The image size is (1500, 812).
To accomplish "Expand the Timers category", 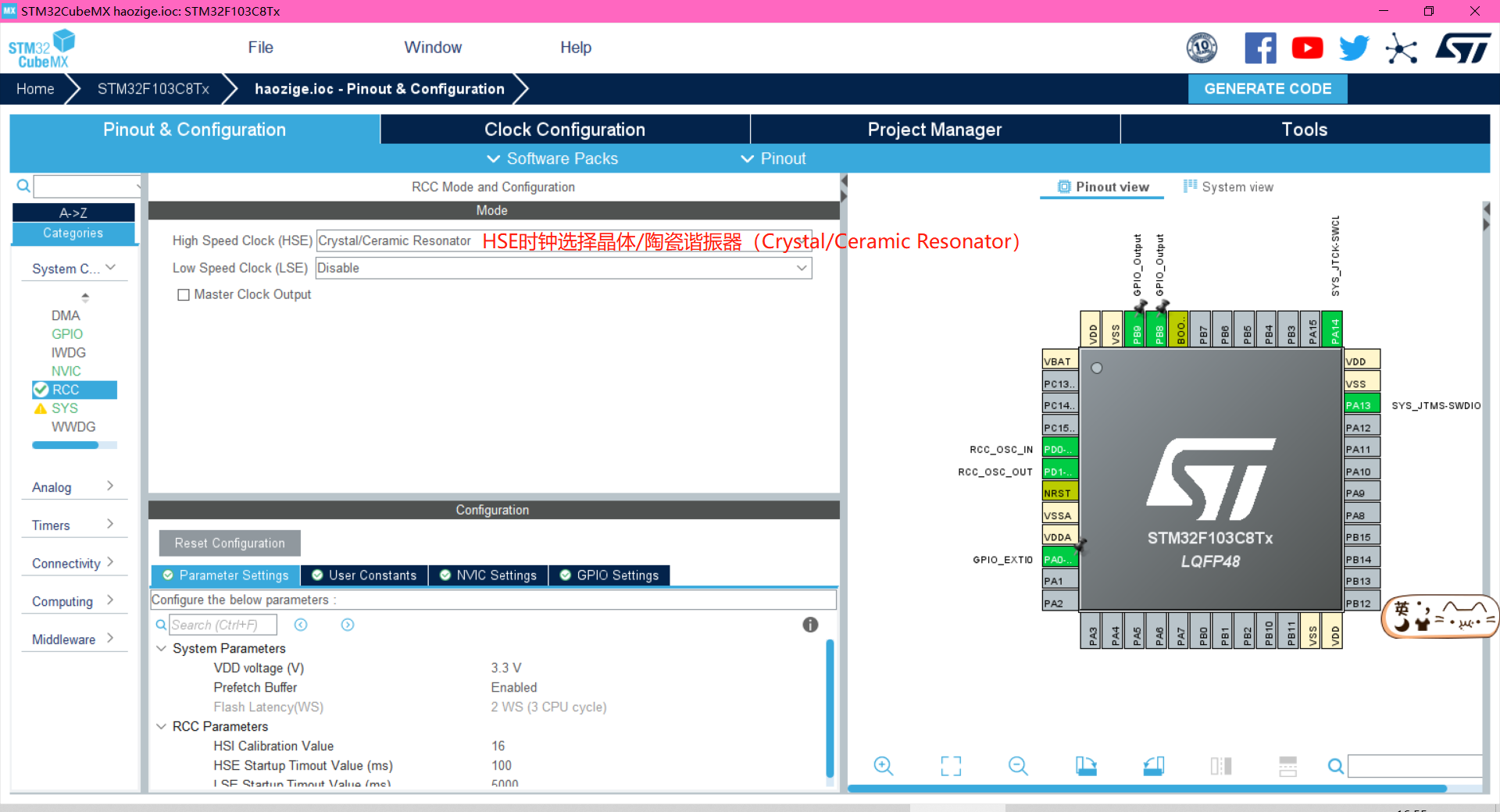I will tap(72, 525).
